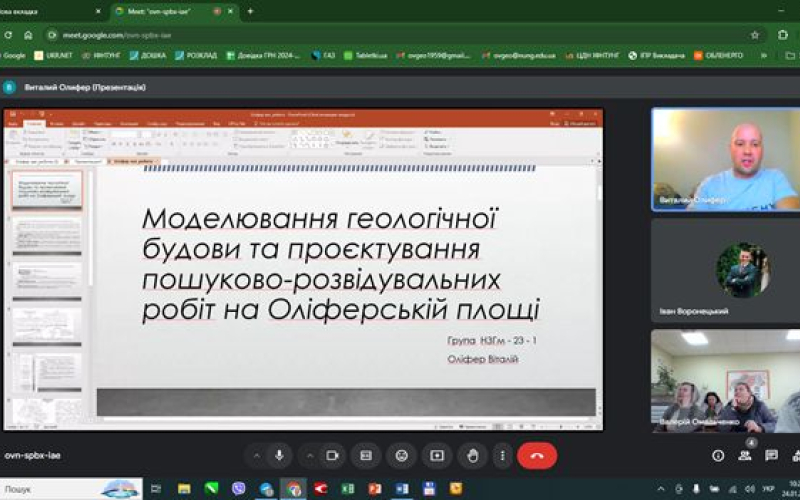Bookmark this page with star icon
This screenshot has width=800, height=500.
755,35
